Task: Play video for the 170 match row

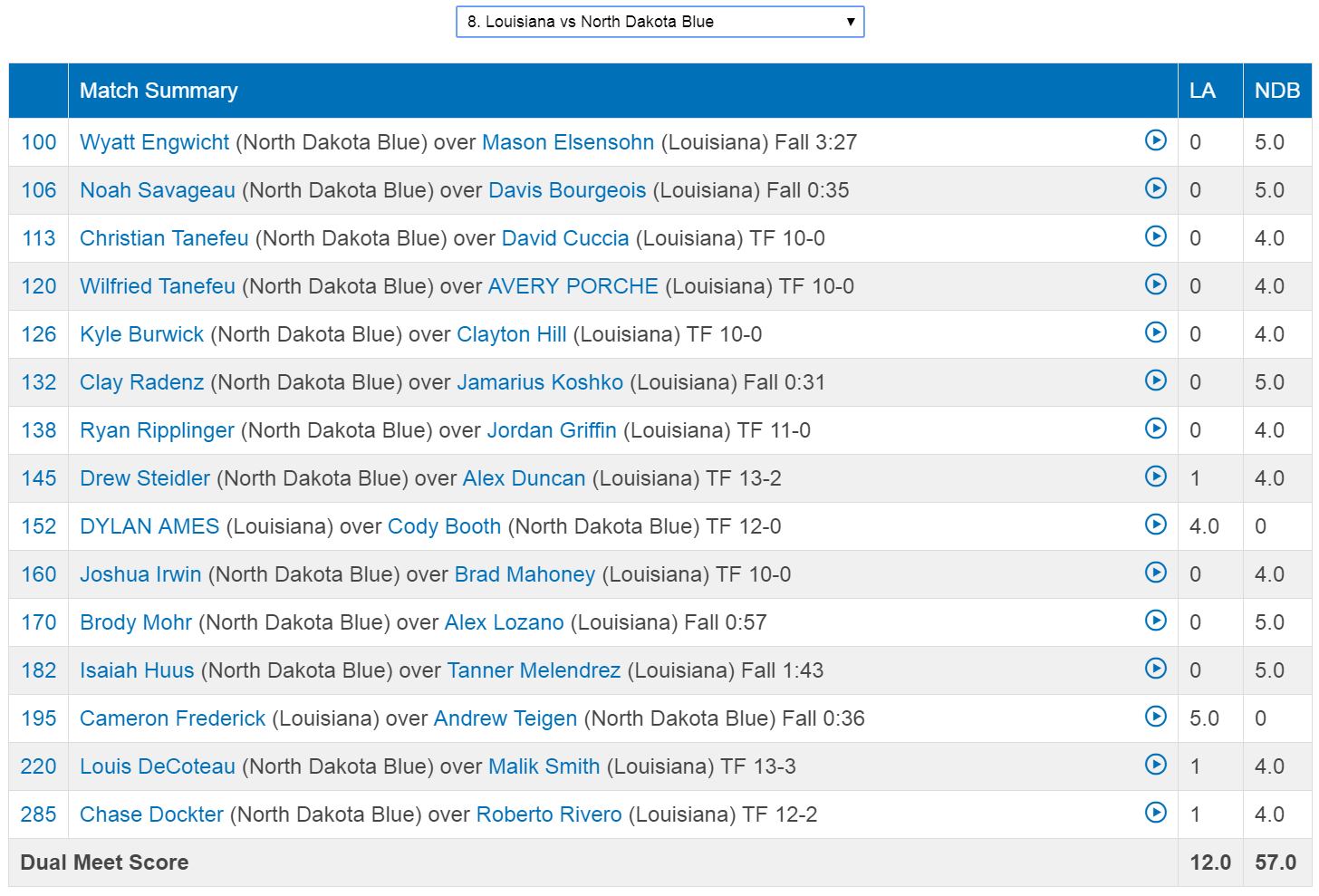Action: point(1156,621)
